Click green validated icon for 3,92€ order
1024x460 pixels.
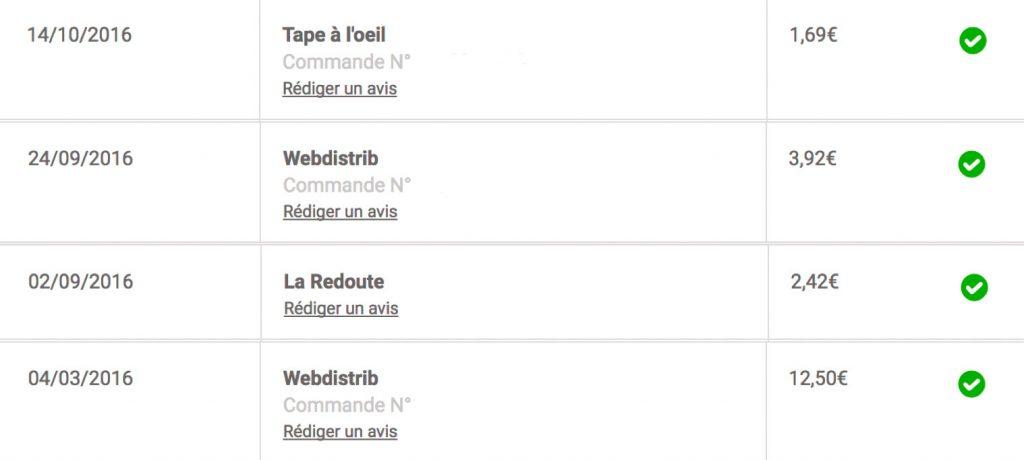(x=972, y=164)
